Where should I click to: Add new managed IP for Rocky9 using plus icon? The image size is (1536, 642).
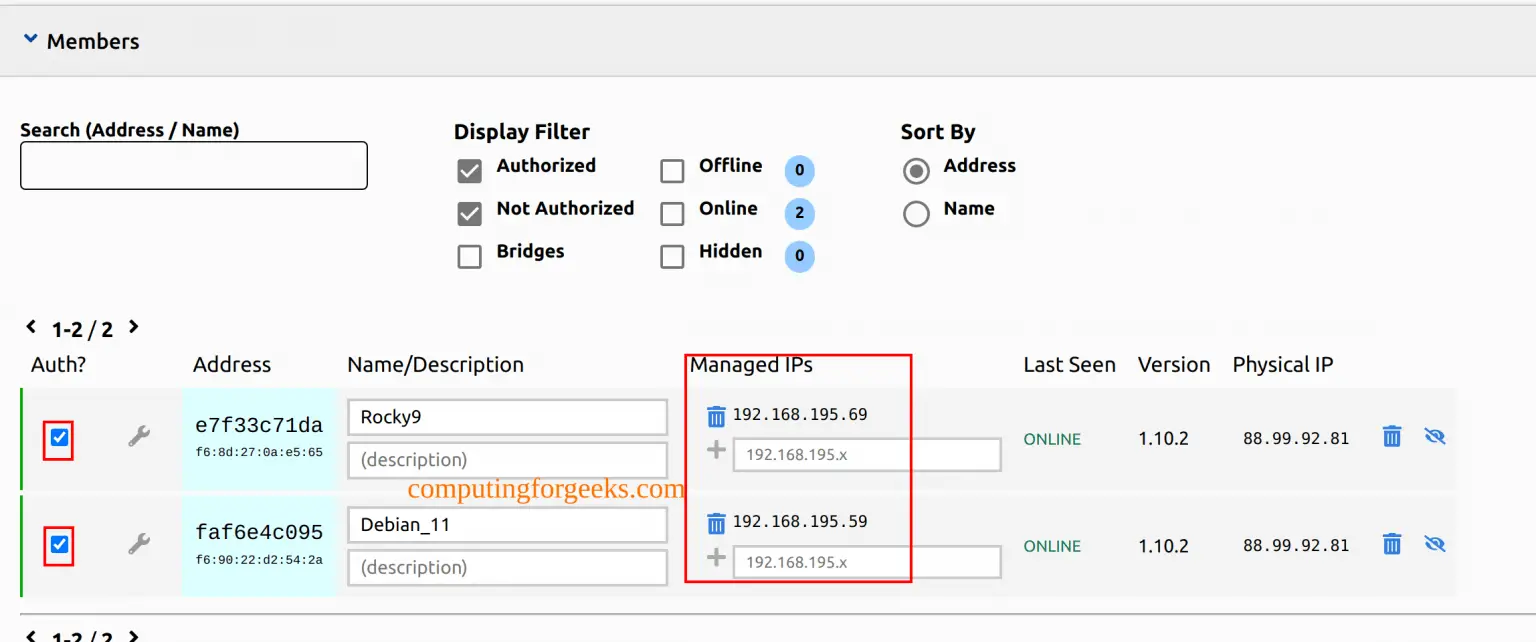click(x=716, y=450)
